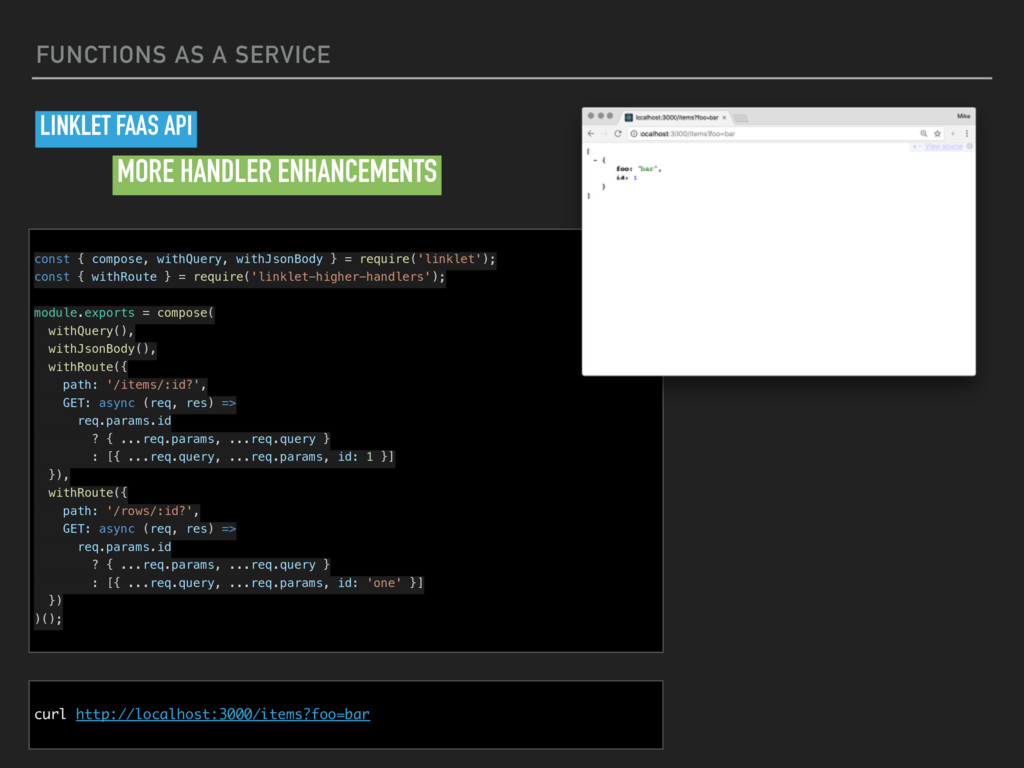
Task: Click the LINKLET FAAS API label
Action: [116, 129]
